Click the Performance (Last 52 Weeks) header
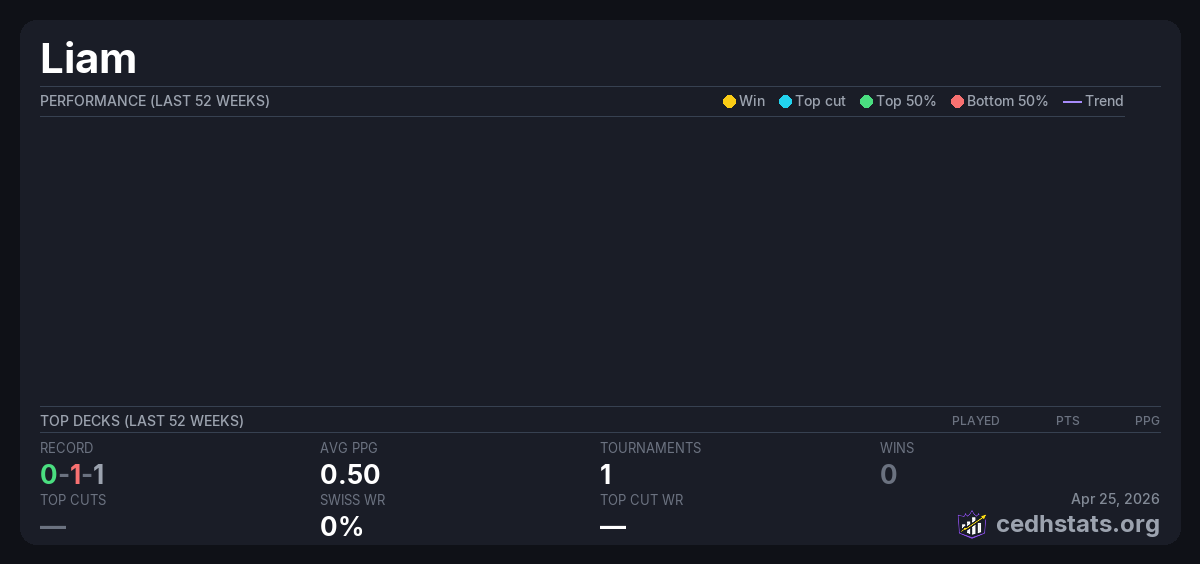Viewport: 1200px width, 564px height. [x=155, y=101]
